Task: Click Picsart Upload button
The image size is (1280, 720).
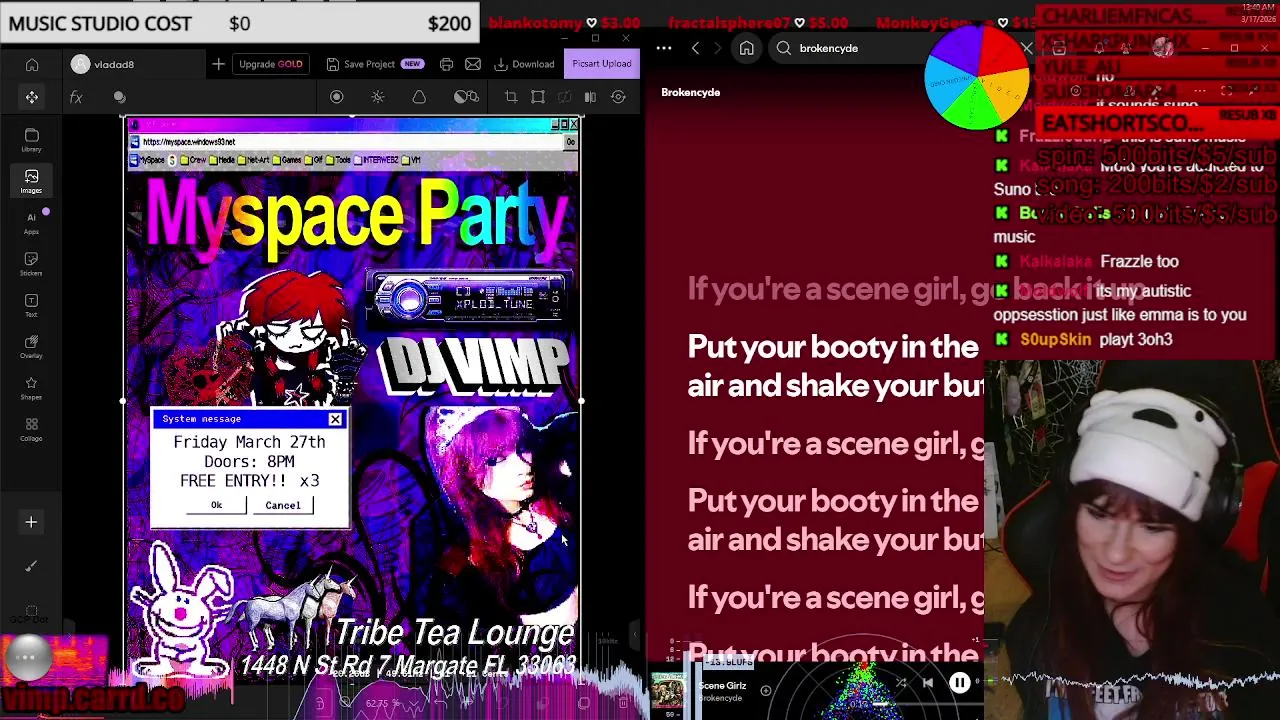Action: pos(601,64)
